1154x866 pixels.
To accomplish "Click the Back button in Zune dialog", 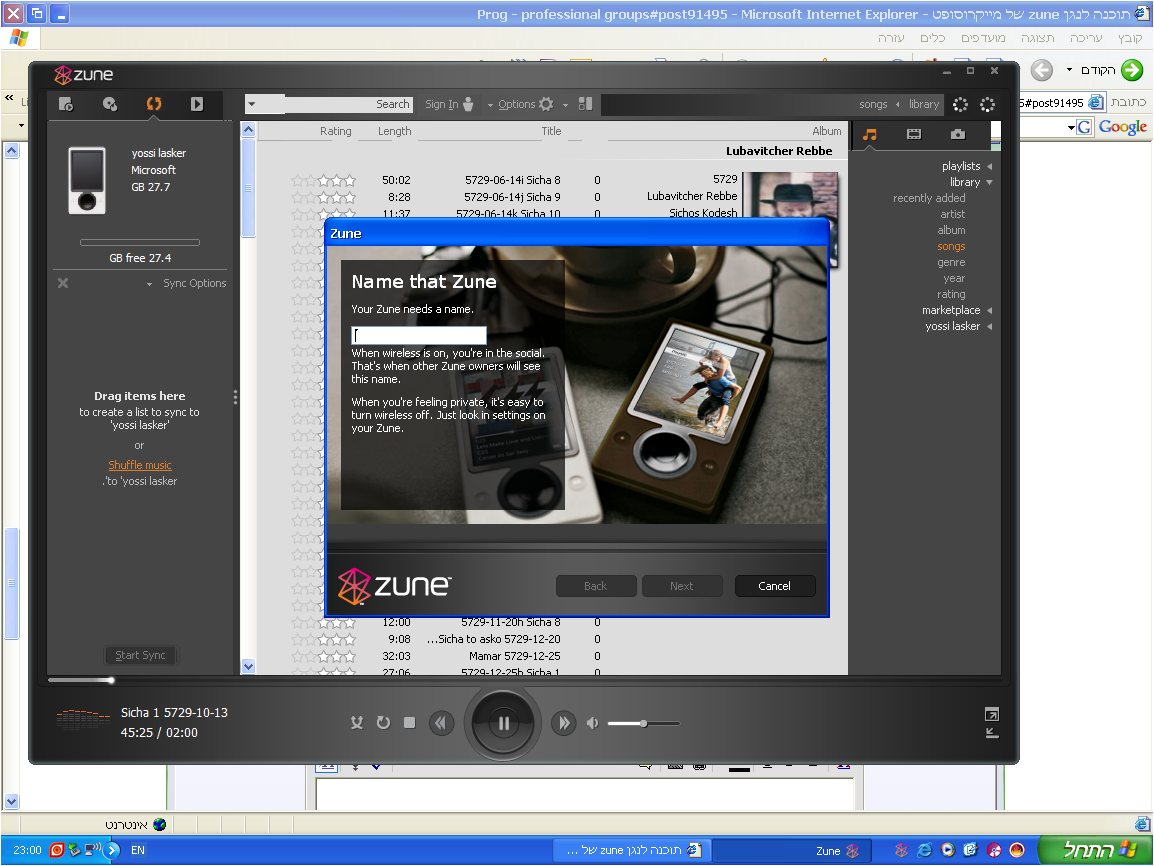I will point(595,586).
